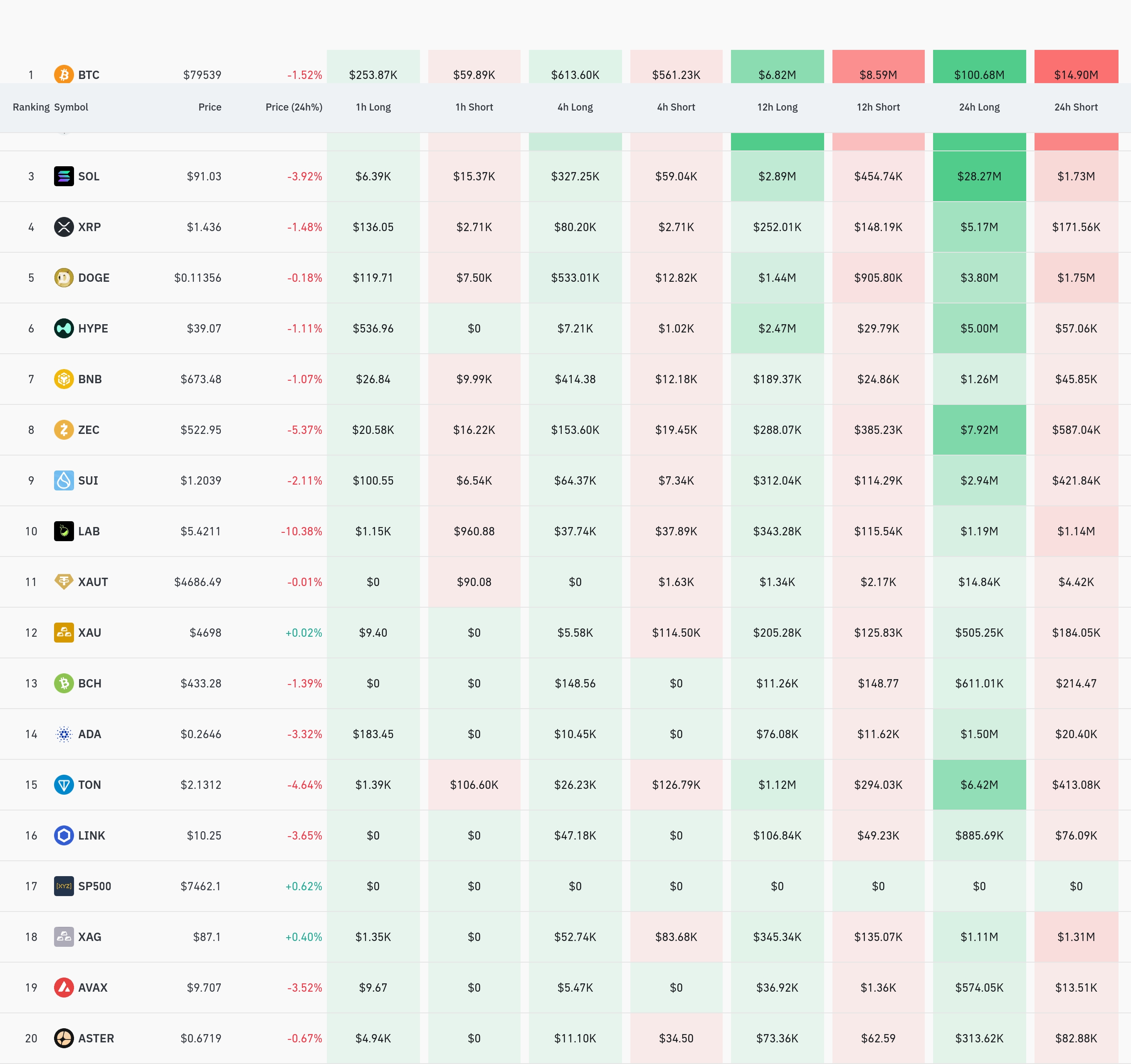Open the SOL symbol link

click(89, 176)
